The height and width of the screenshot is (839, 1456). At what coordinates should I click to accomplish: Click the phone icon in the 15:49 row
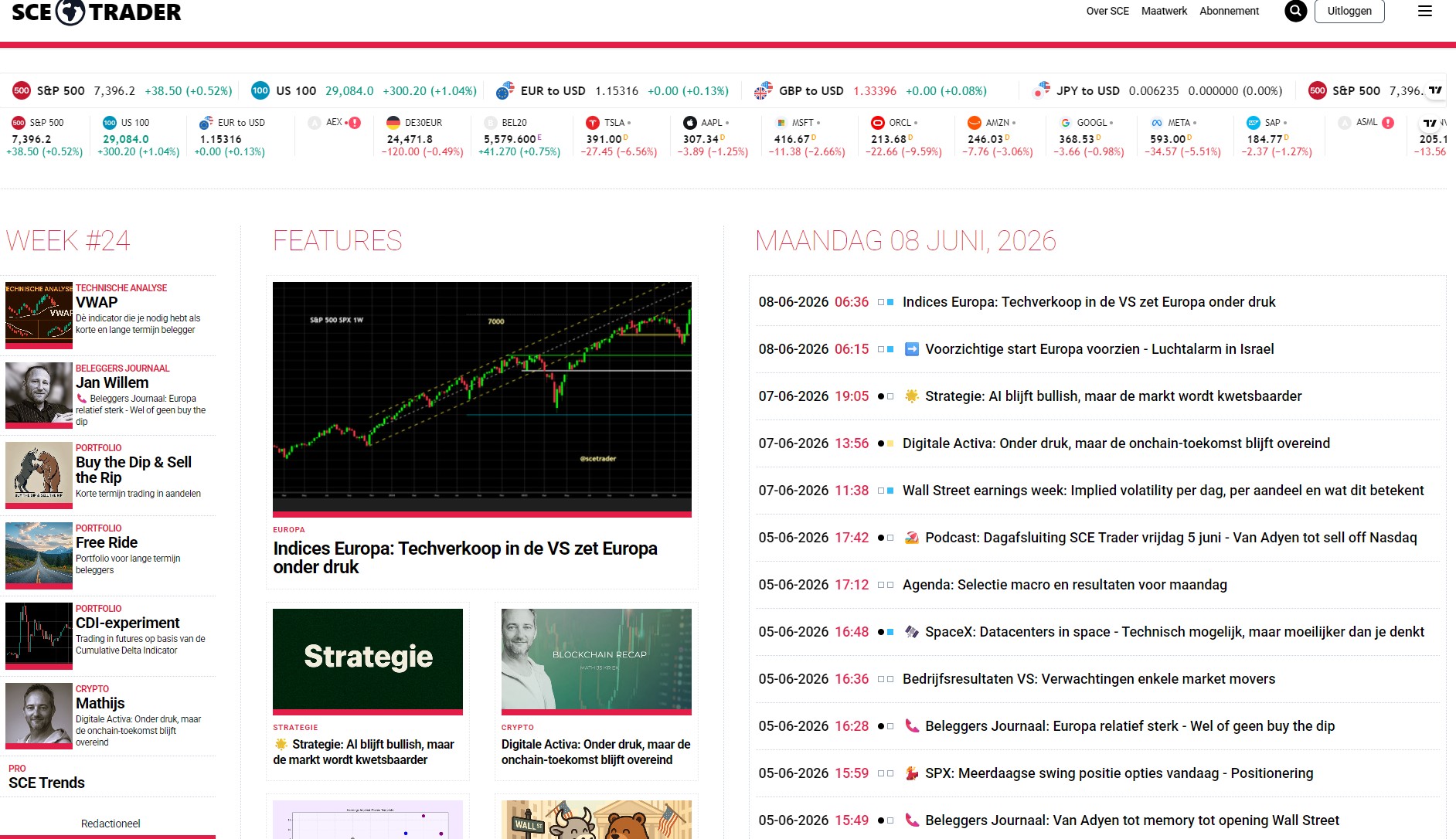912,820
